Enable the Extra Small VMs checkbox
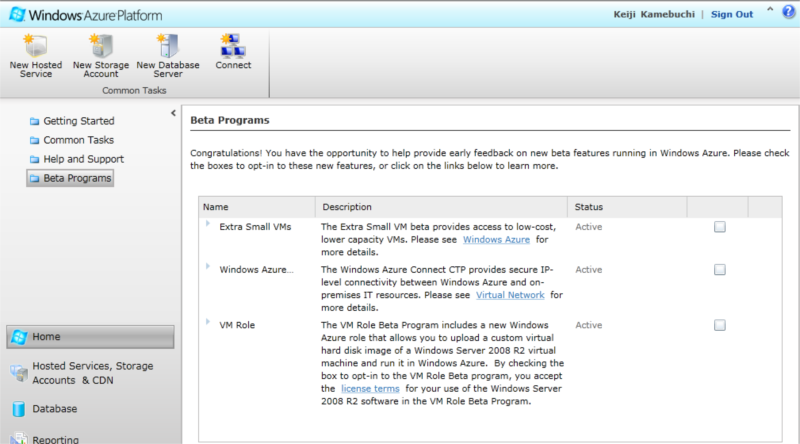The image size is (800, 444). point(719,228)
